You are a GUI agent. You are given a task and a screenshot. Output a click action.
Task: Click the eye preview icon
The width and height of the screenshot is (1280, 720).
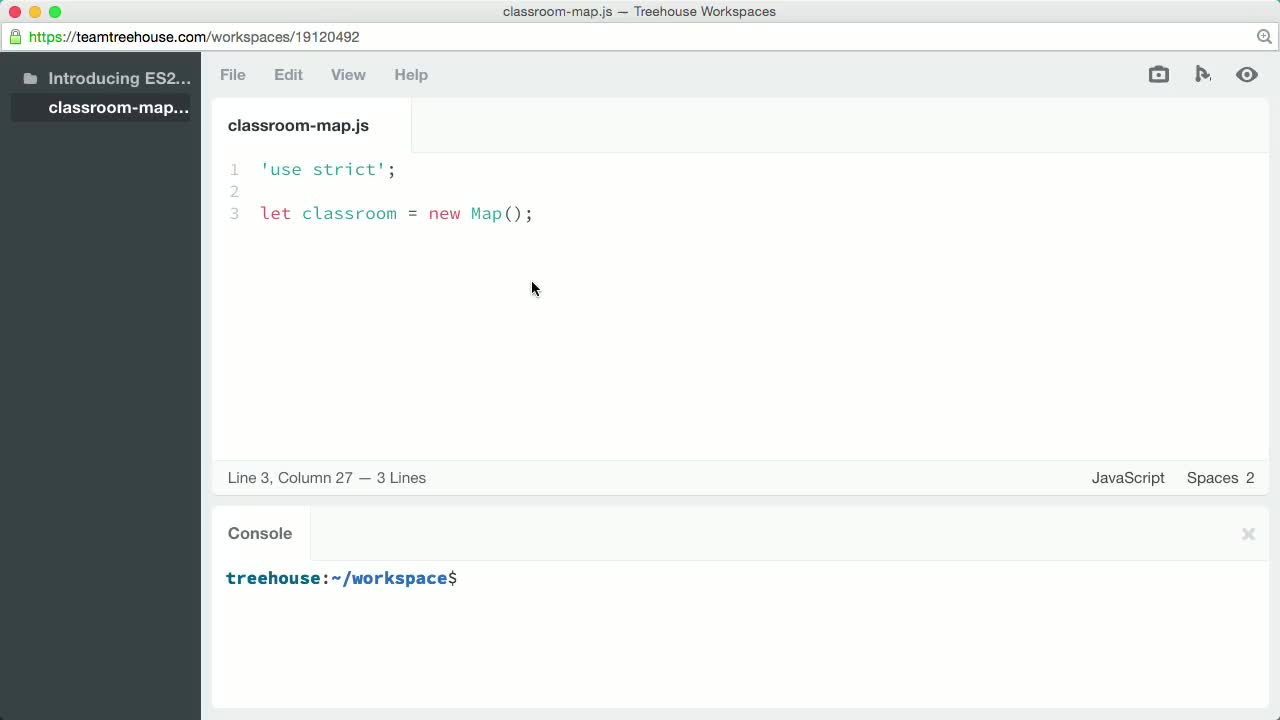click(1246, 75)
